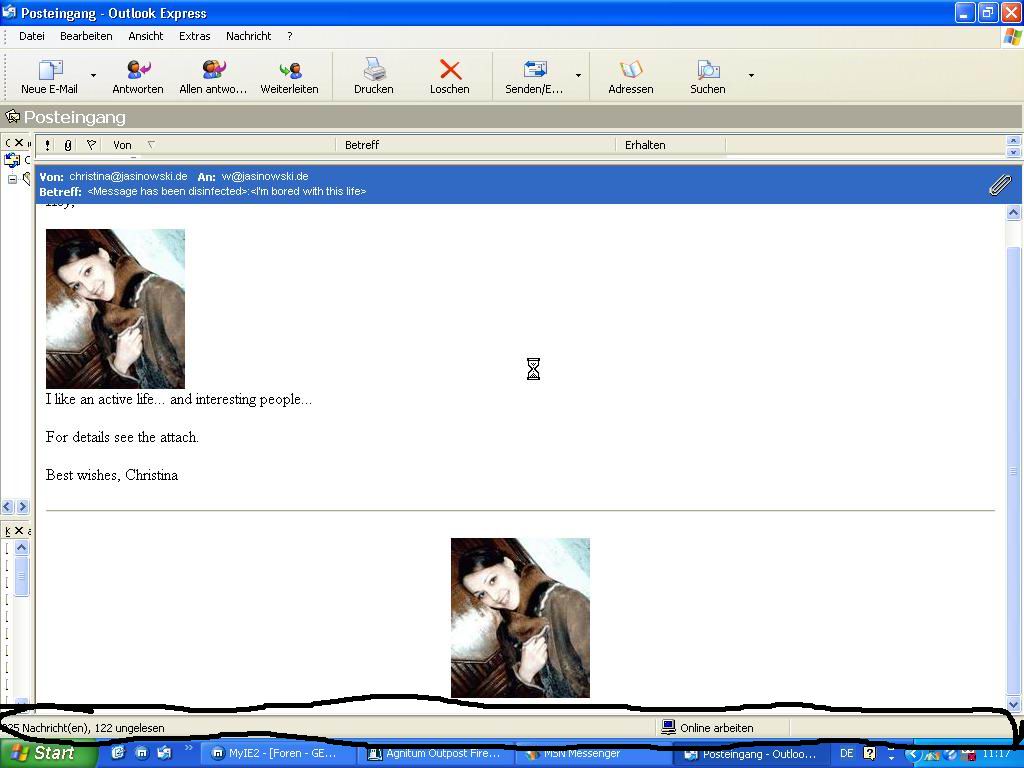Click the taskbar clock showing 11:17

tap(996, 753)
